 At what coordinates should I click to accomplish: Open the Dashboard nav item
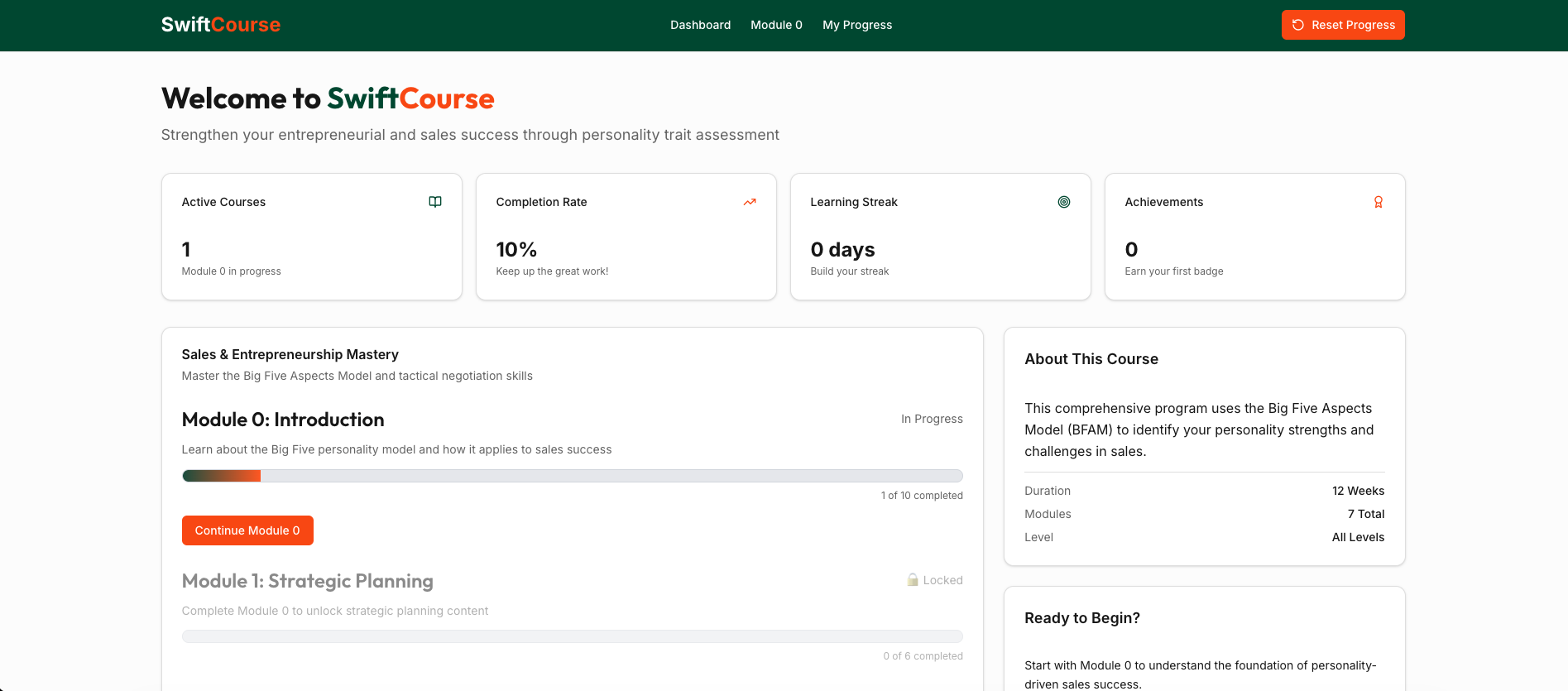[x=700, y=25]
